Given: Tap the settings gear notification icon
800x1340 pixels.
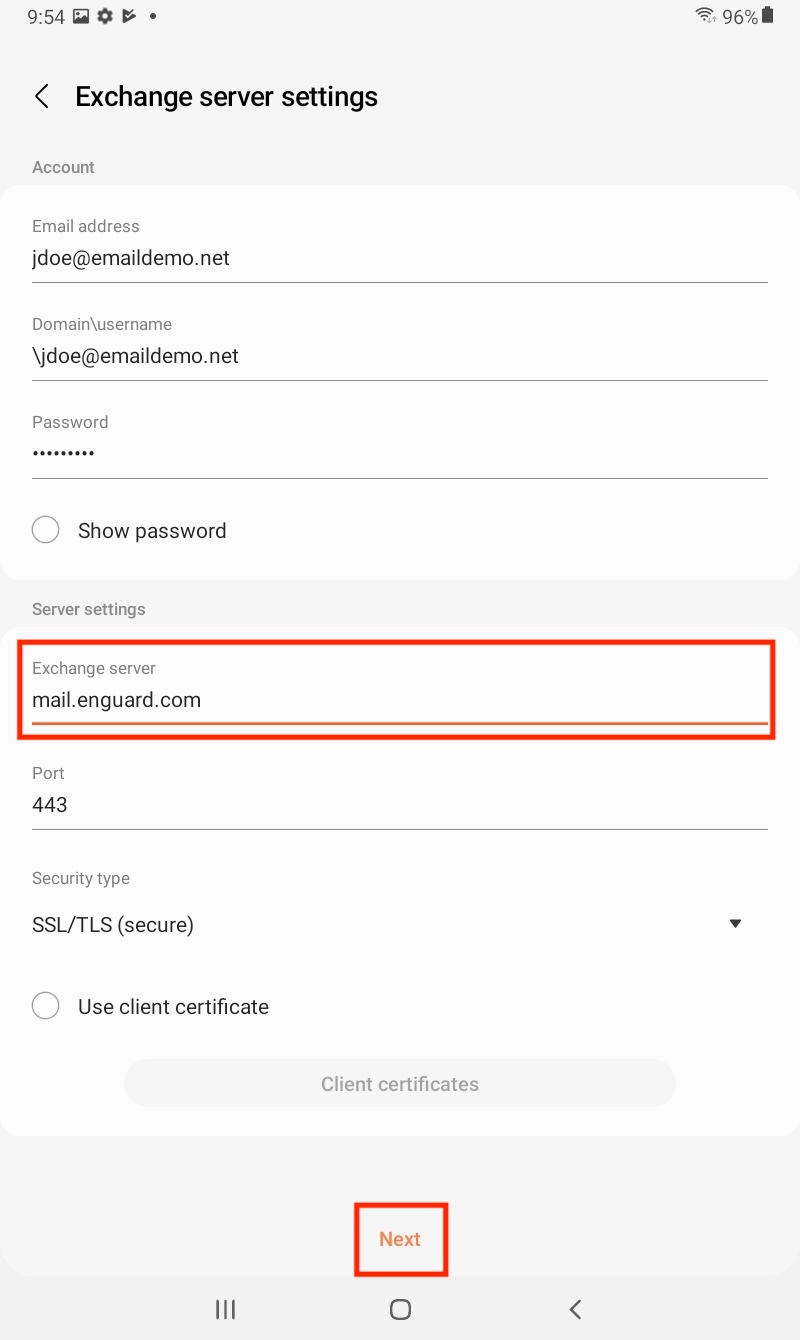Looking at the screenshot, I should click(104, 16).
